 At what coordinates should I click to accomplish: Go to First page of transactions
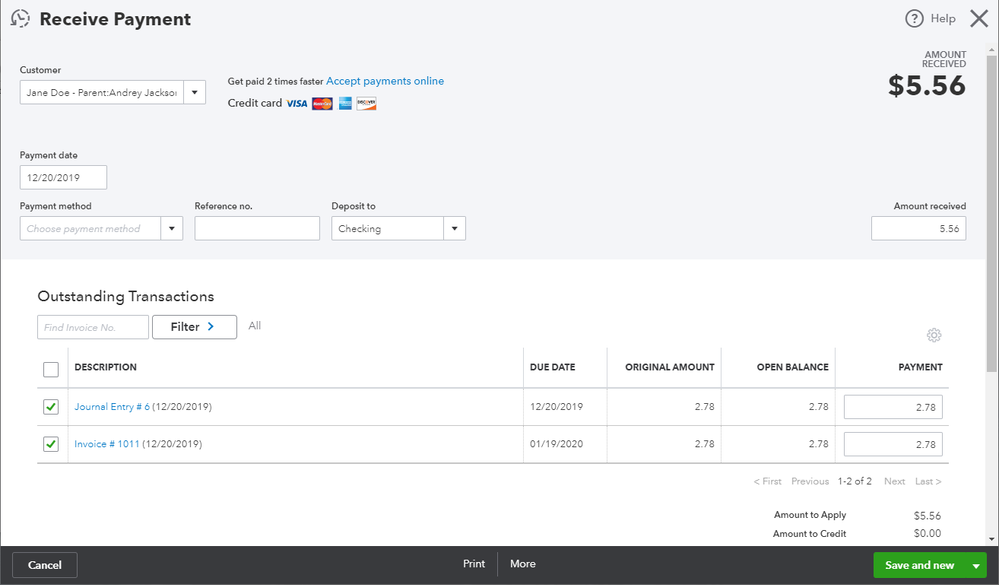(768, 481)
